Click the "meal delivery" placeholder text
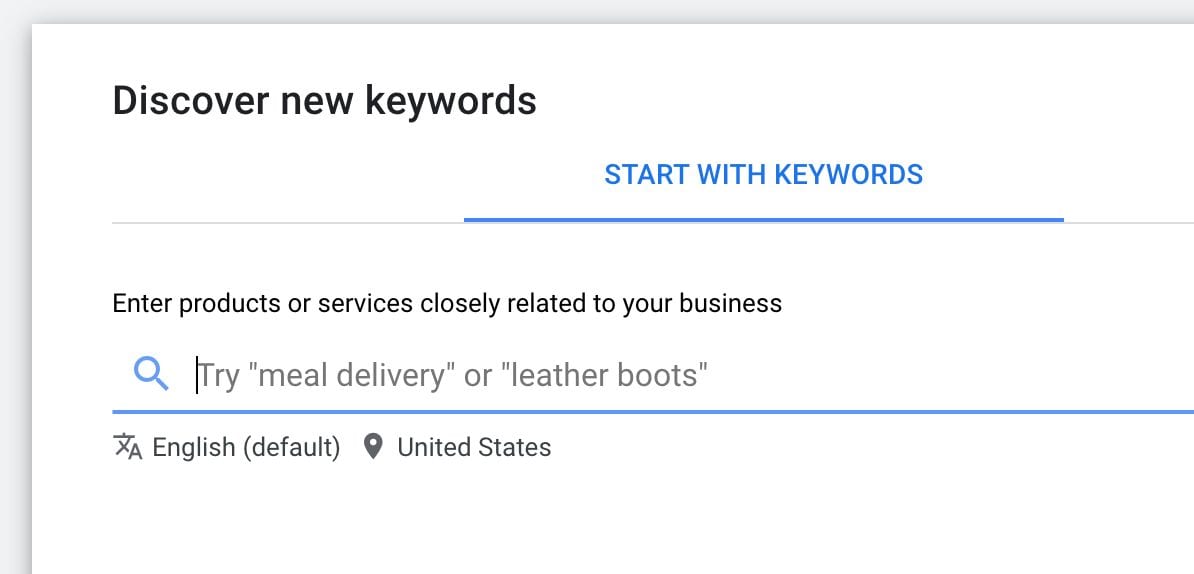 pyautogui.click(x=351, y=375)
